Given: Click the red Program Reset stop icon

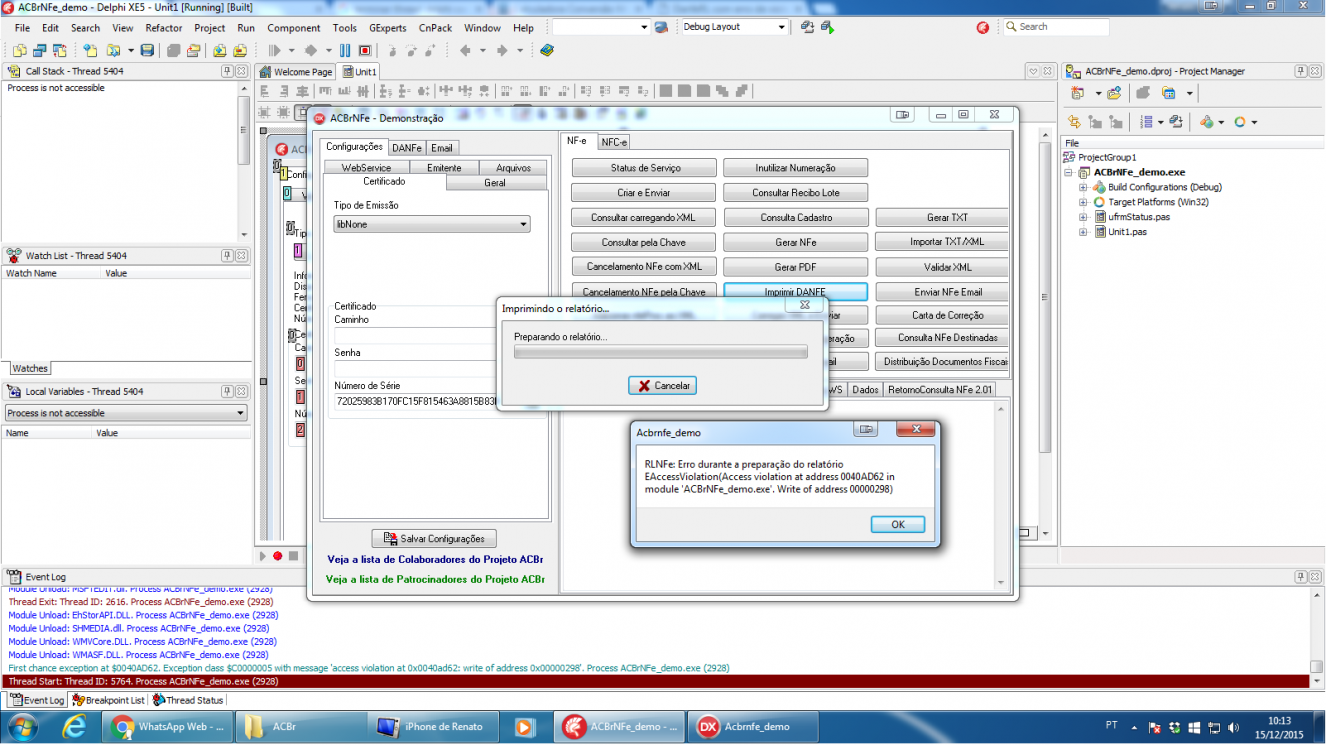Looking at the screenshot, I should click(x=365, y=50).
